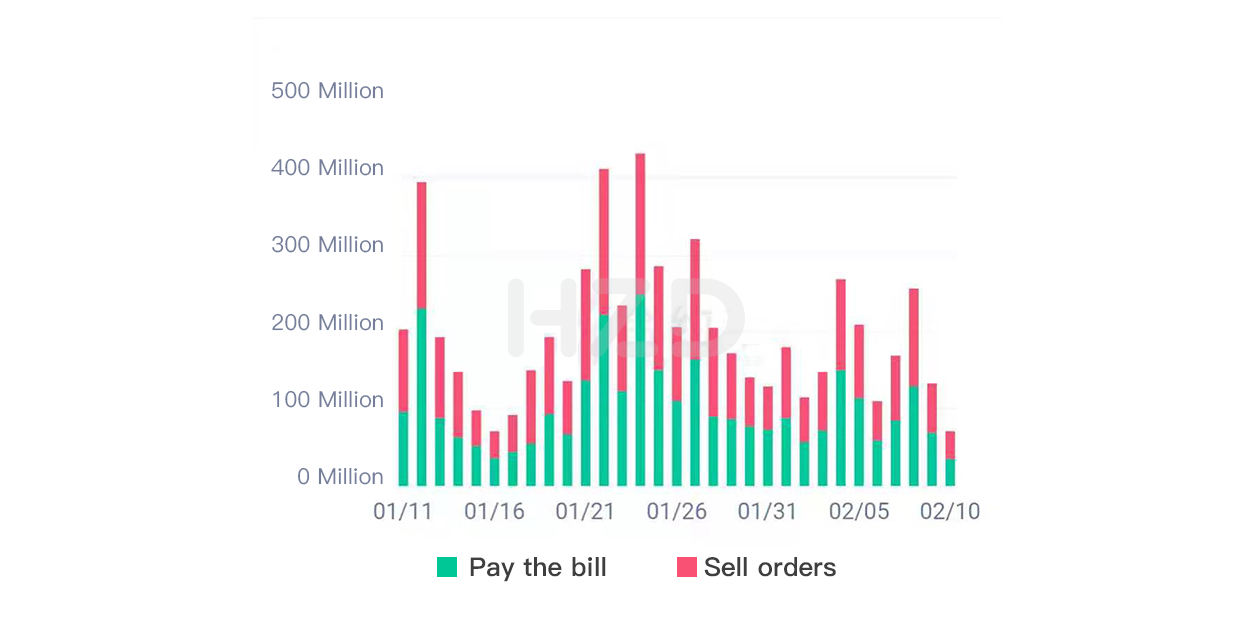Select the 01/26 date label
The image size is (1254, 641).
(677, 512)
